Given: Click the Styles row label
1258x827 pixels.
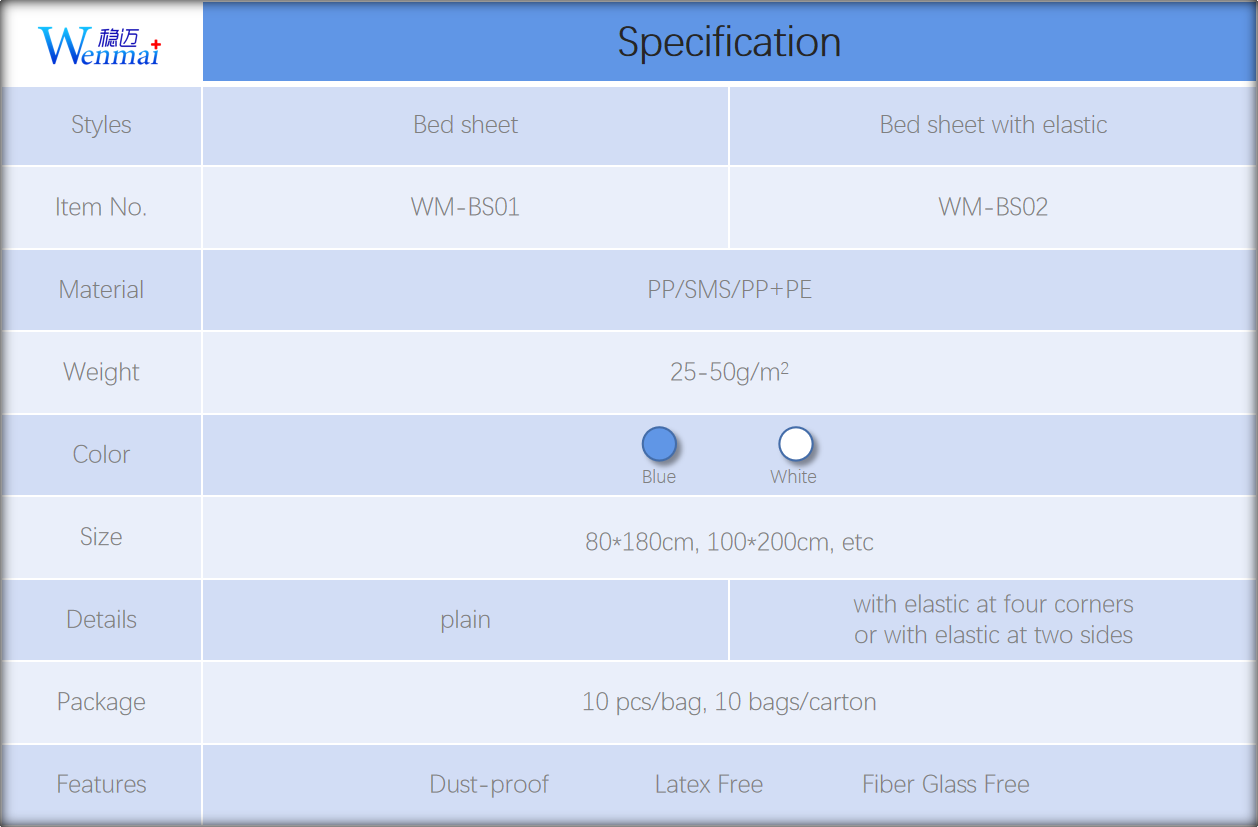Looking at the screenshot, I should 101,125.
